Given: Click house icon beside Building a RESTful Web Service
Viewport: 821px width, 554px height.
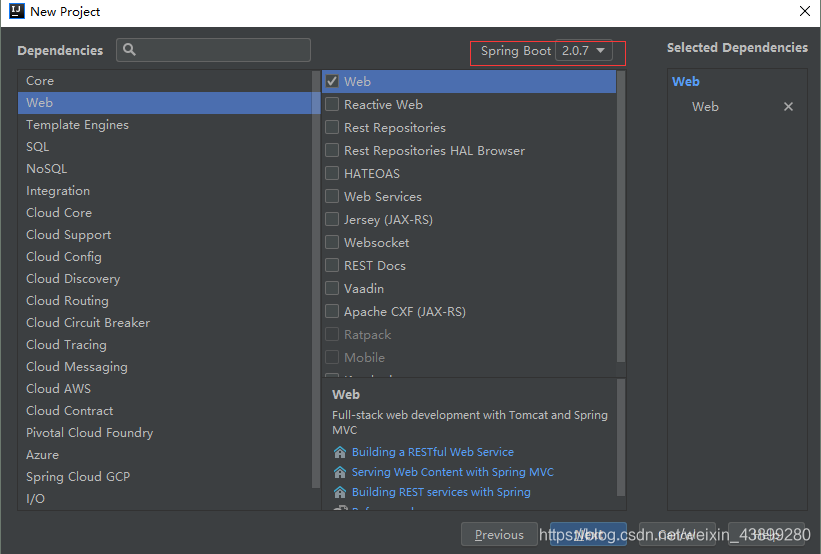Looking at the screenshot, I should coord(340,452).
